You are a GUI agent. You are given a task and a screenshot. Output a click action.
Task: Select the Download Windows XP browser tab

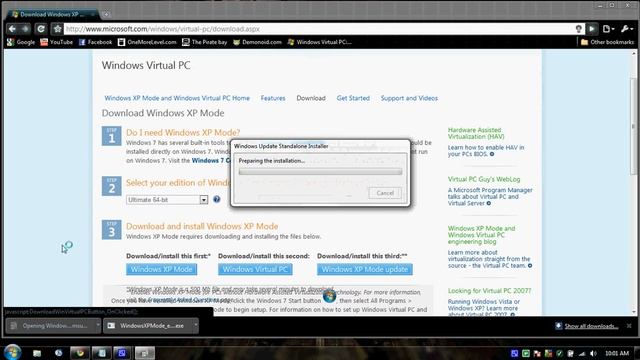(x=52, y=14)
